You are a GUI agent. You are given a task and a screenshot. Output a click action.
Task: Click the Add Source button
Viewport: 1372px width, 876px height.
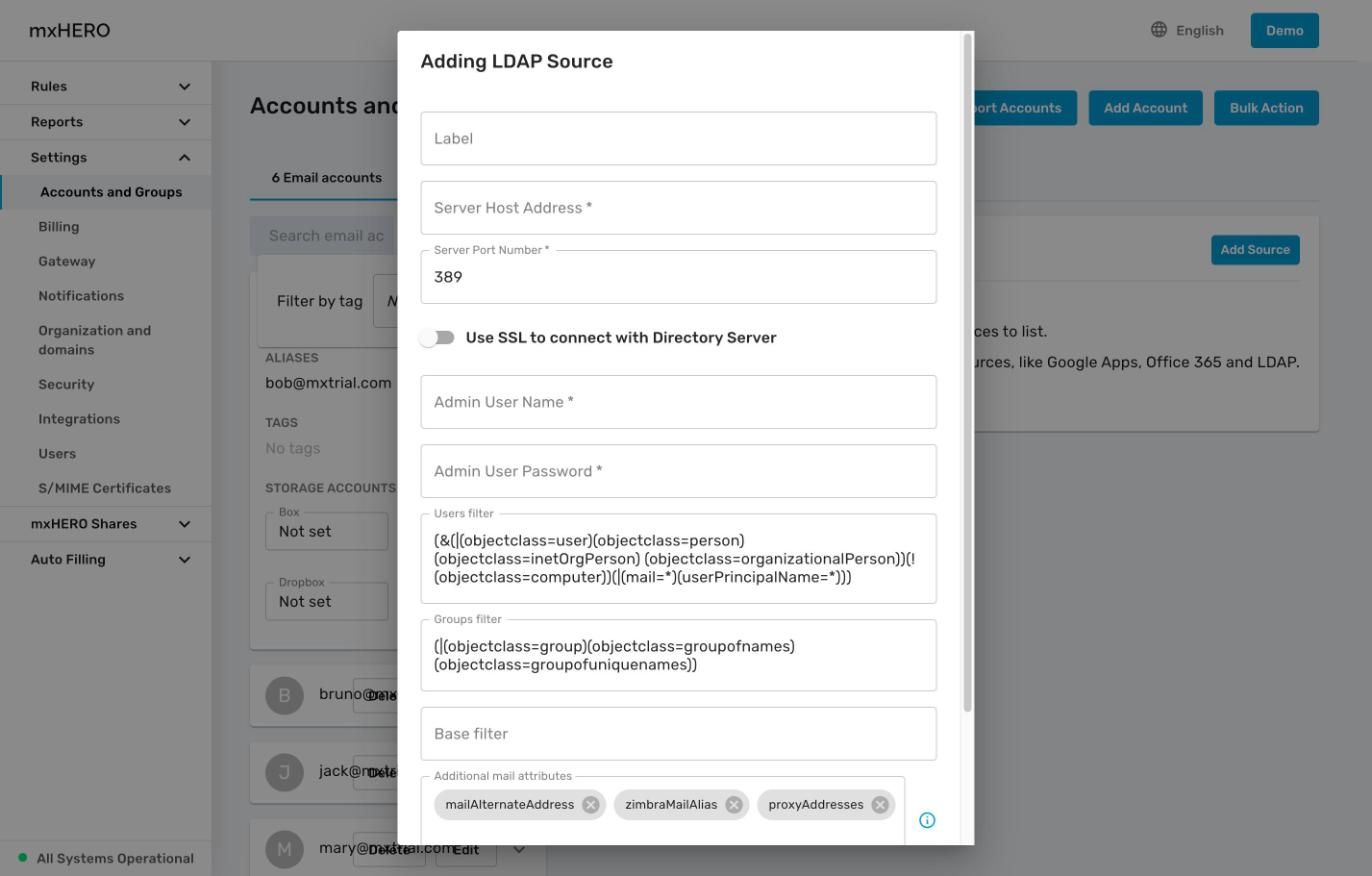[1255, 250]
